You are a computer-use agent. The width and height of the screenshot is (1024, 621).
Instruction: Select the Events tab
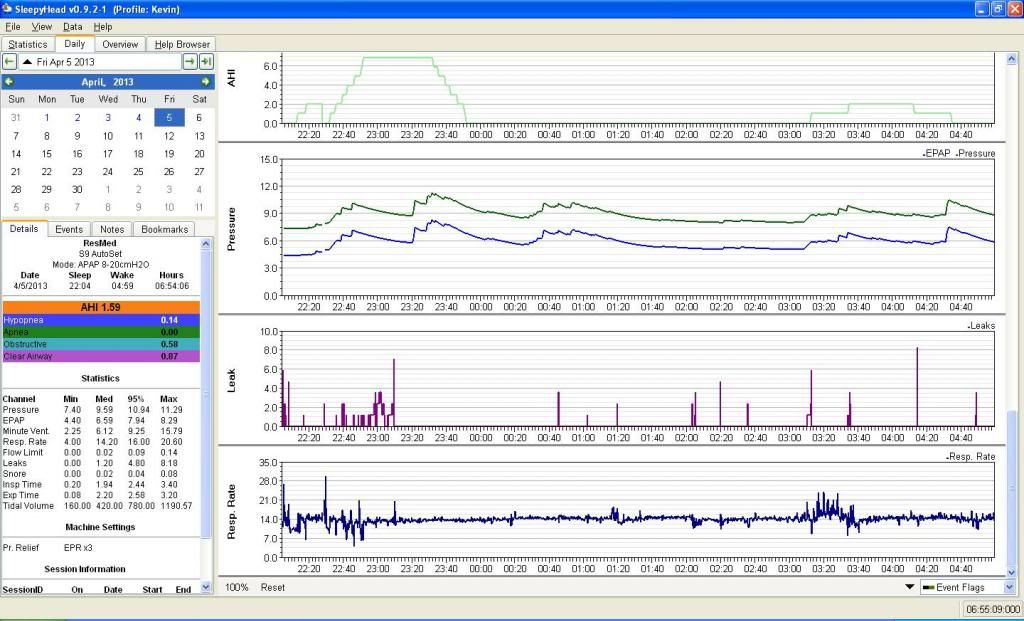69,229
